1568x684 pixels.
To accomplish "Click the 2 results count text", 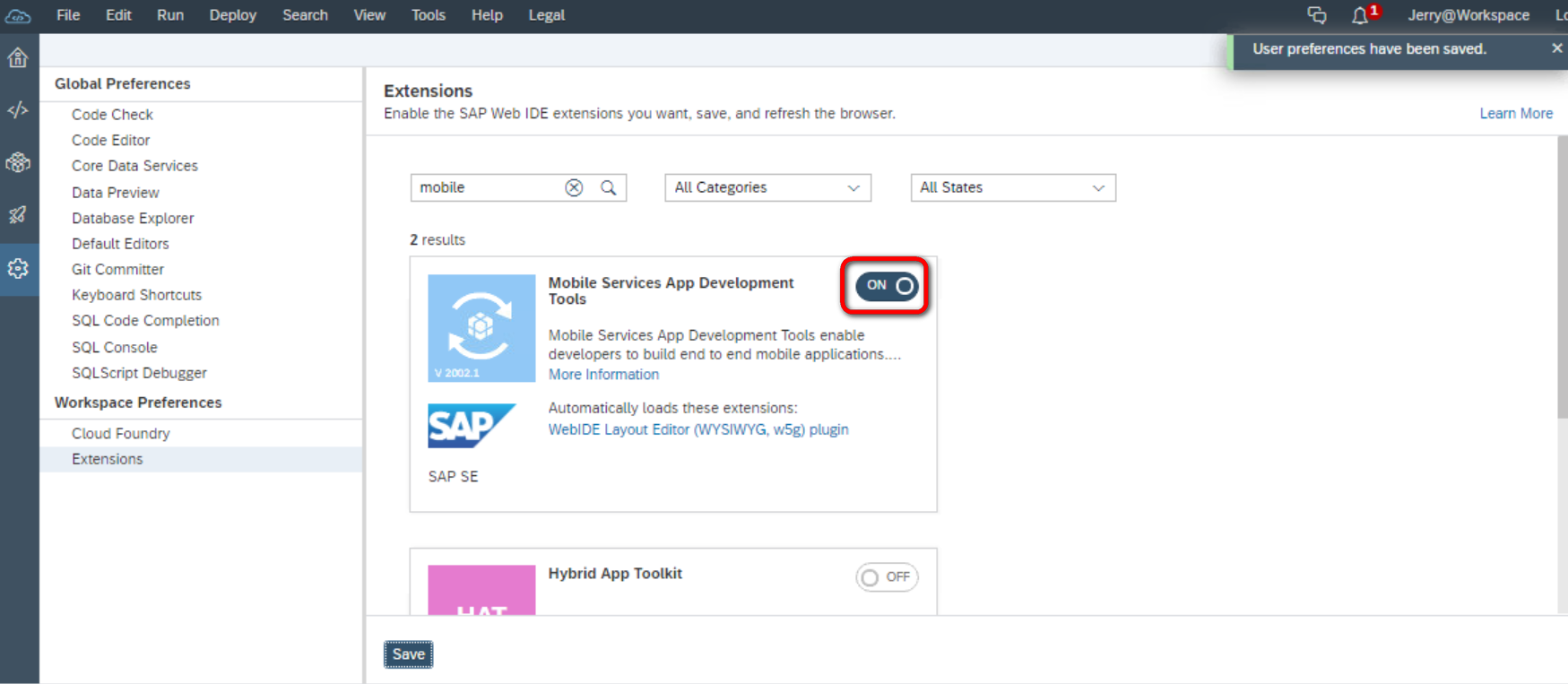I will pos(437,240).
